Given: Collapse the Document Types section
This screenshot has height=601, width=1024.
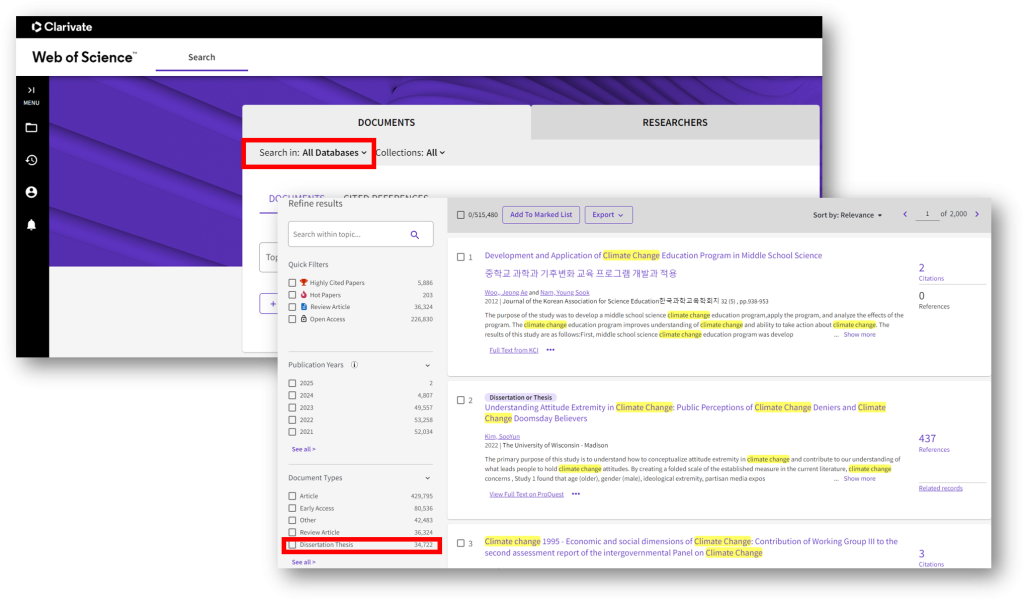Looking at the screenshot, I should [x=428, y=478].
